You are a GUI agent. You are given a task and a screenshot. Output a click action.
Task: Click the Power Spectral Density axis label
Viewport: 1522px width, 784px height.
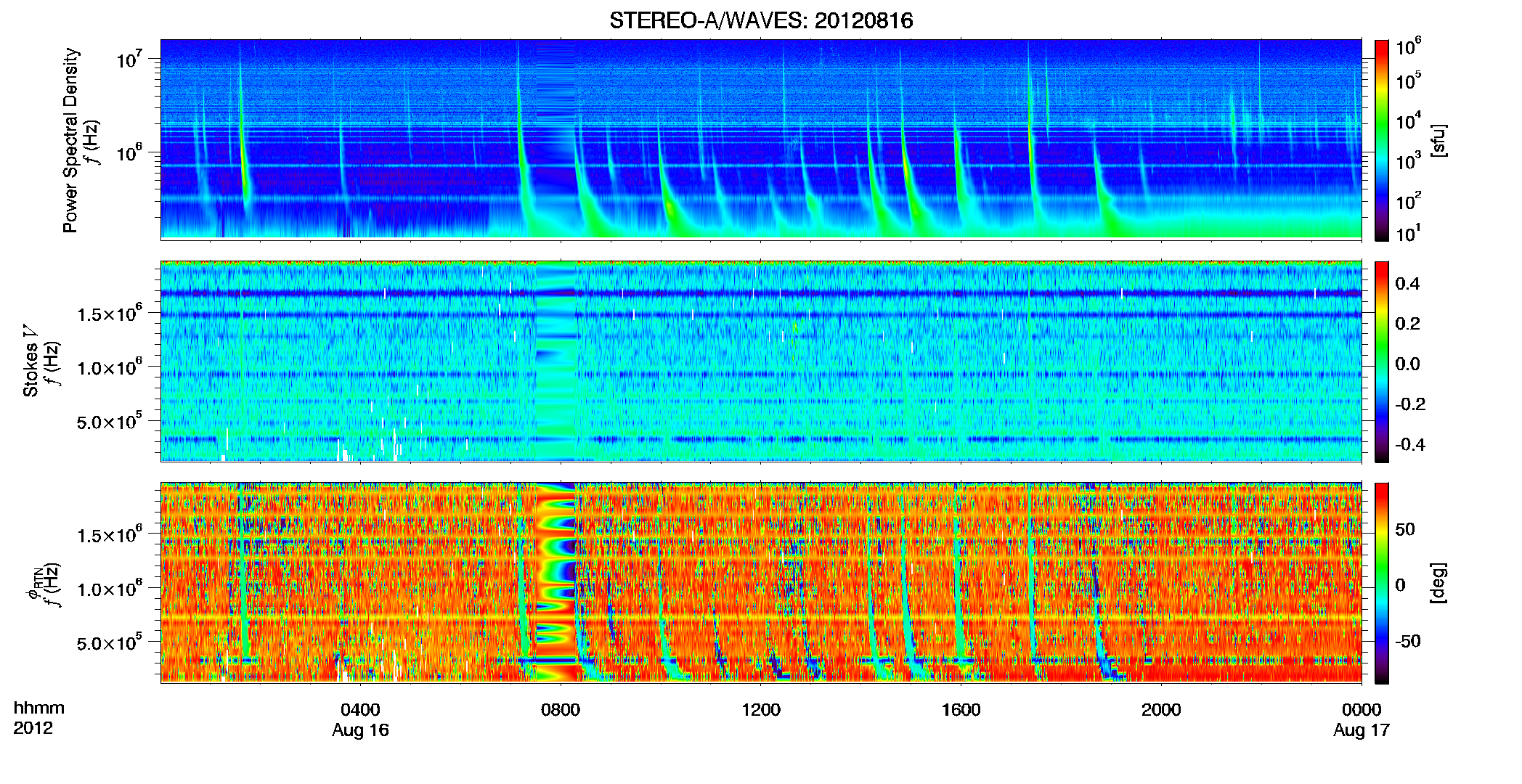70,140
